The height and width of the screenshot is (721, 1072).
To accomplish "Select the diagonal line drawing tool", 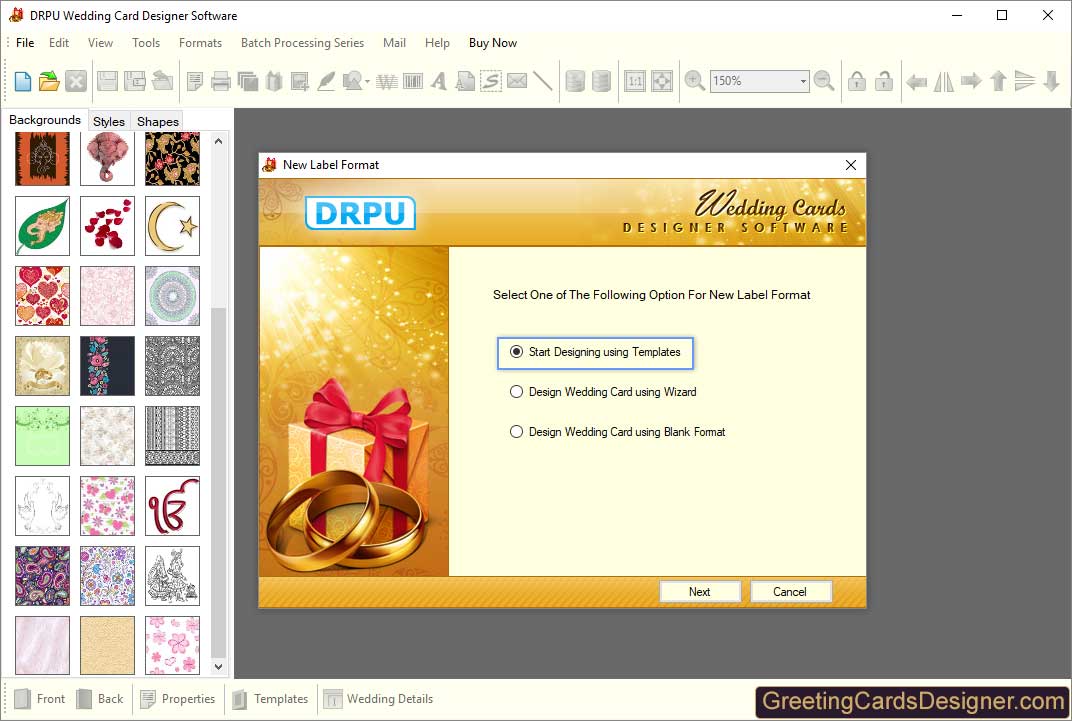I will (x=543, y=81).
